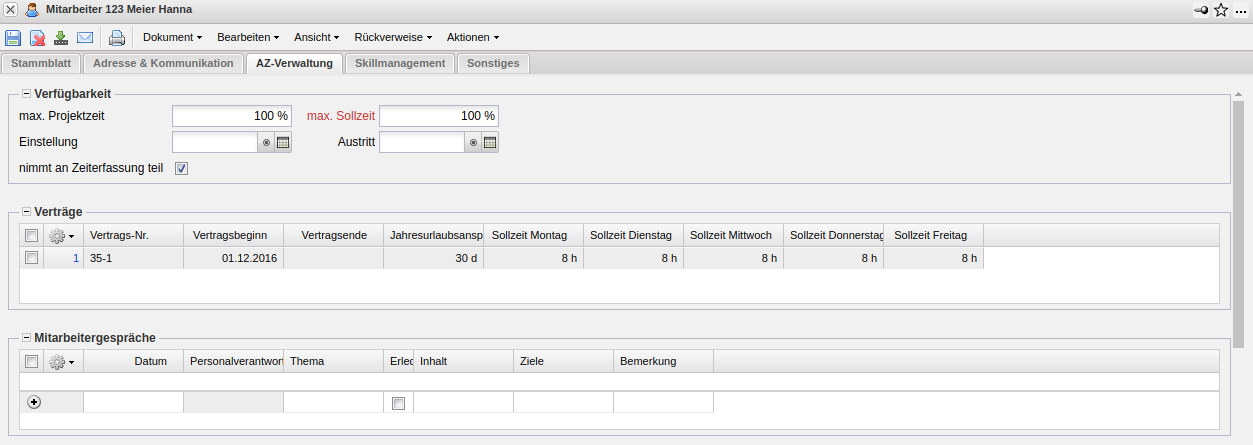1253x445 pixels.
Task: Click the printer icon in toolbar
Action: [117, 38]
